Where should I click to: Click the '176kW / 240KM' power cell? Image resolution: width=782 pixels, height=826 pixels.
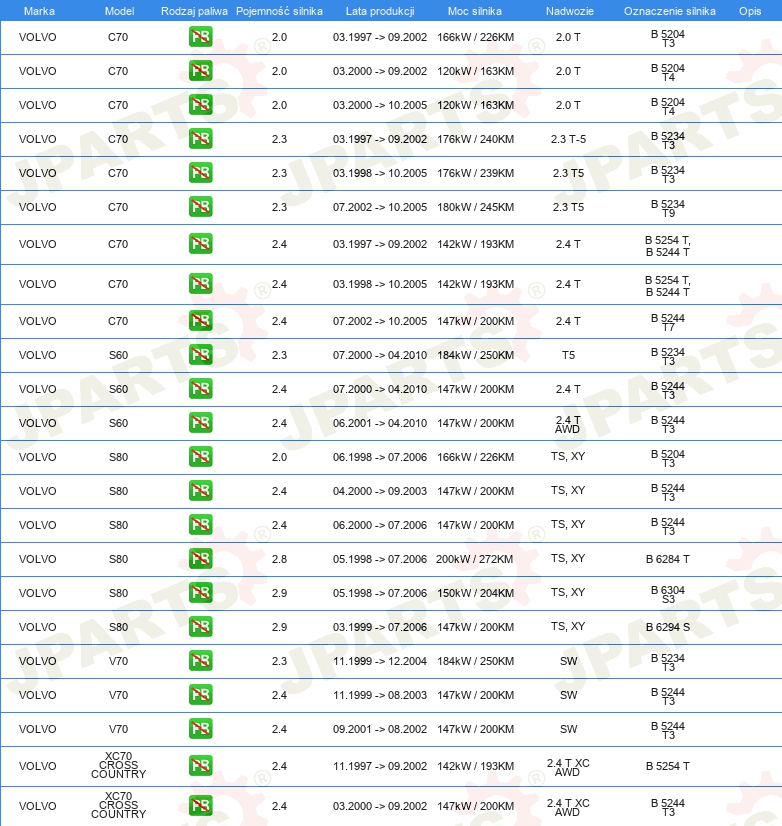click(475, 139)
